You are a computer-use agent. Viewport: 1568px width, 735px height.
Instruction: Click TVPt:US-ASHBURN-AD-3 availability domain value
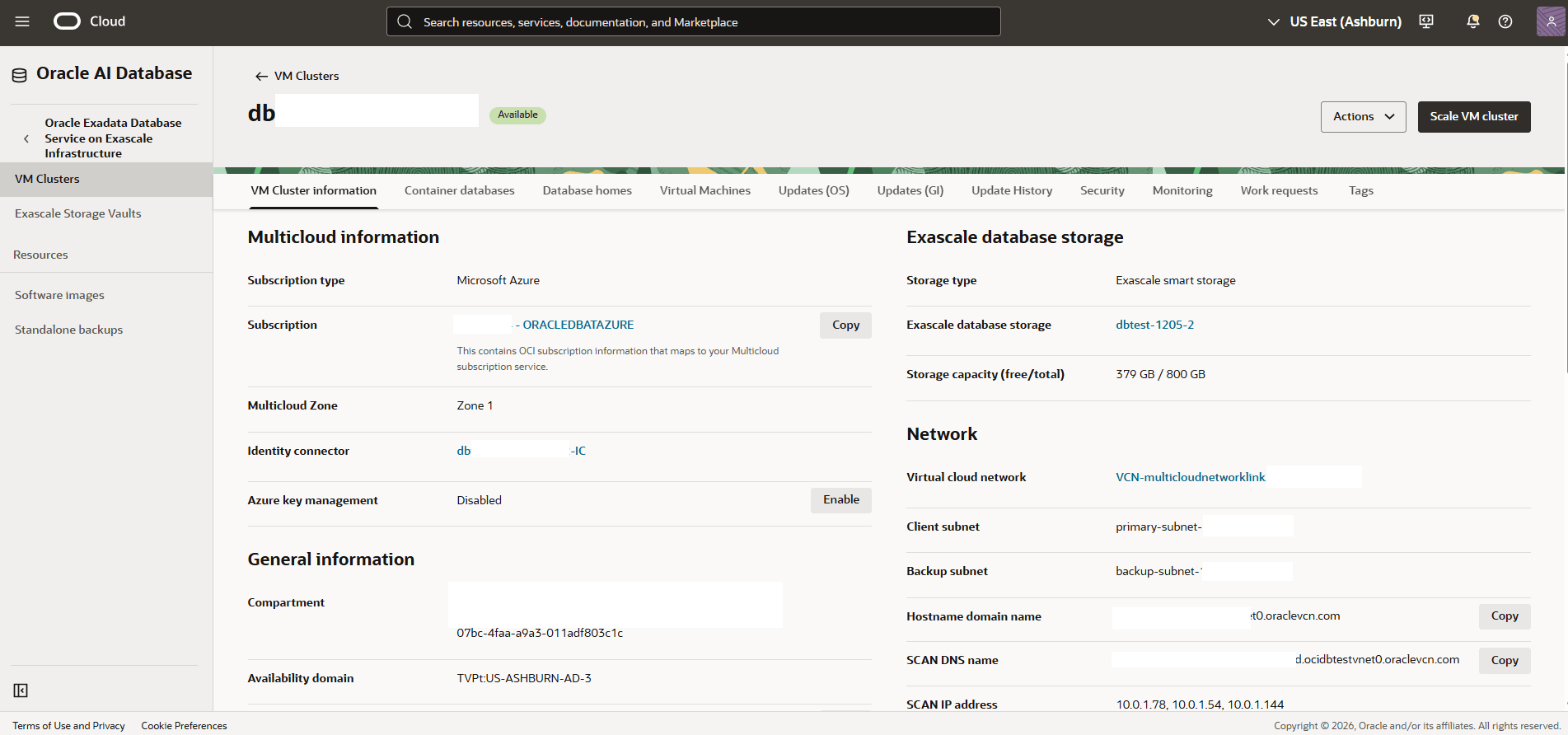(524, 678)
